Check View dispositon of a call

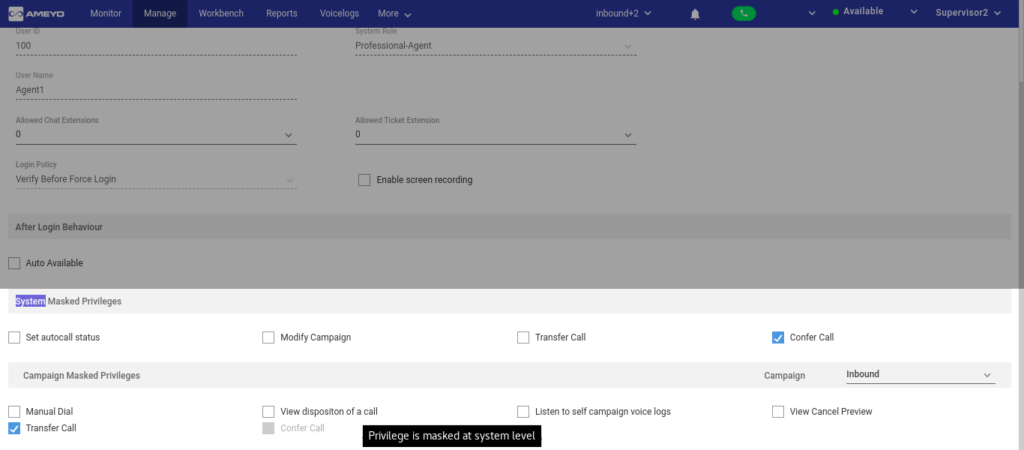(x=268, y=411)
